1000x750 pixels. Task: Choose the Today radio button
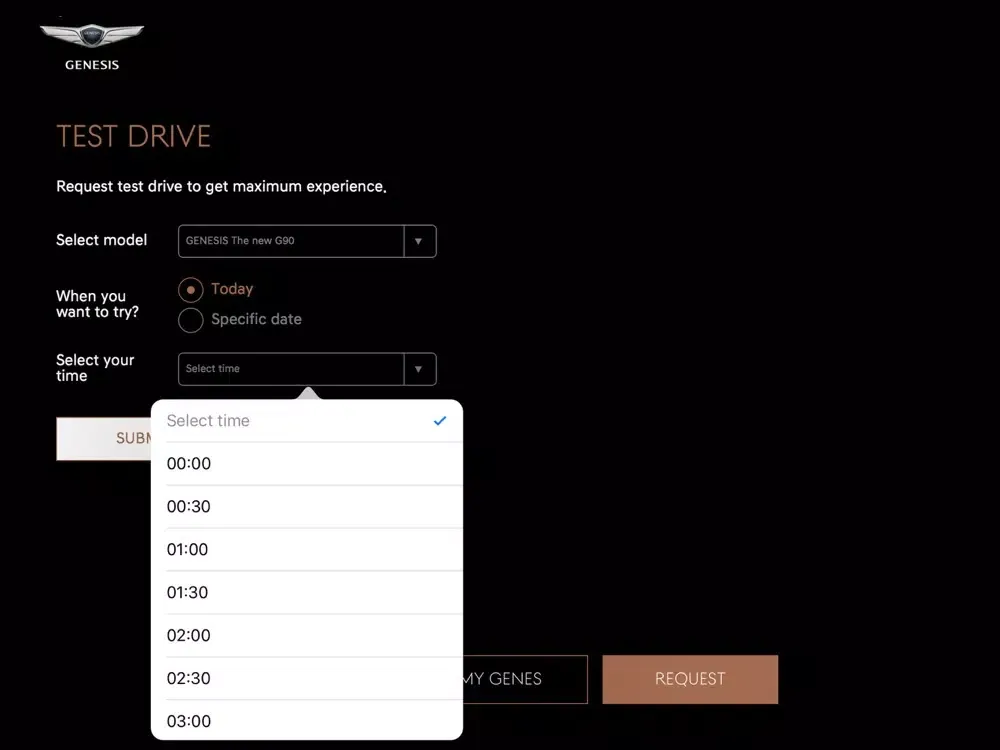coord(191,290)
